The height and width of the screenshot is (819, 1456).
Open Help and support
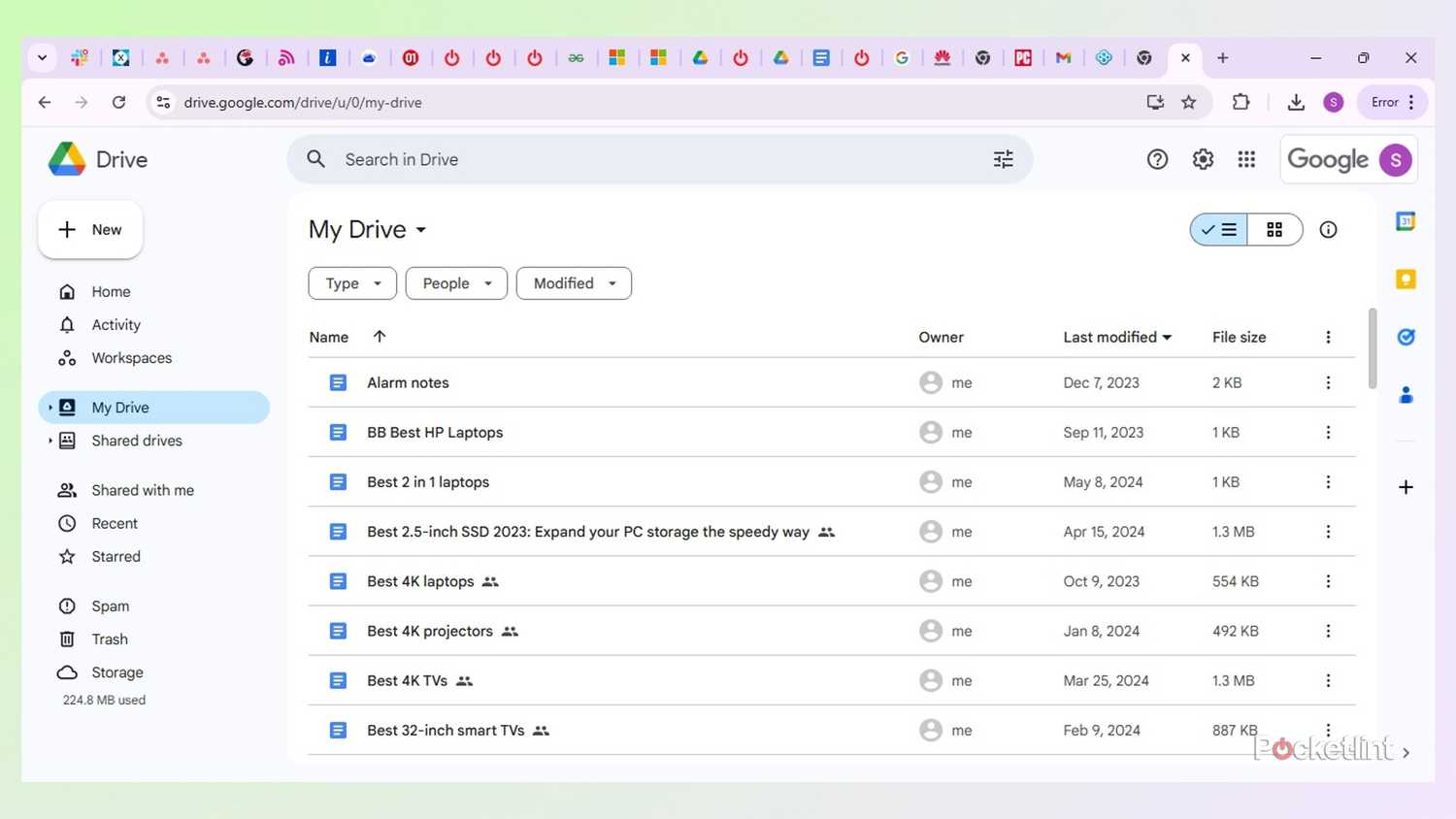(x=1157, y=159)
